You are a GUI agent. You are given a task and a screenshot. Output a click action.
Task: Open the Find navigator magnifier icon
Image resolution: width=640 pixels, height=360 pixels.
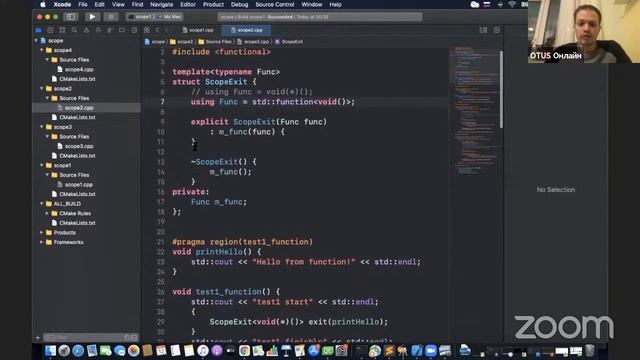pos(74,30)
